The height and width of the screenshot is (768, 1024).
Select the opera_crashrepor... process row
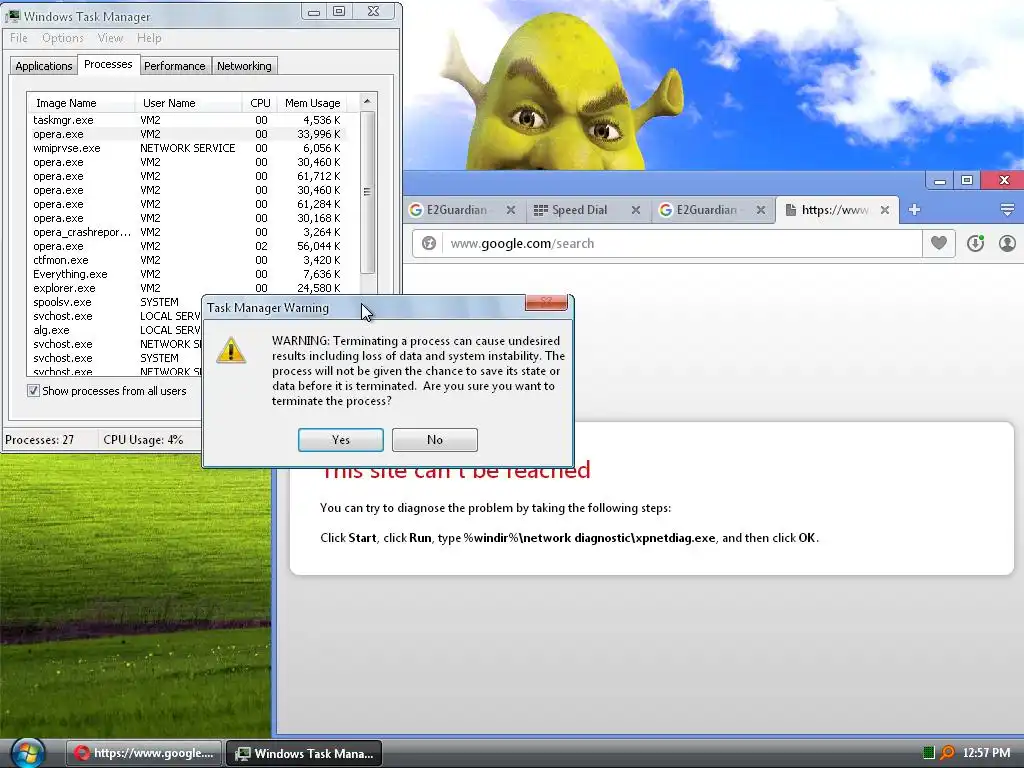click(187, 232)
